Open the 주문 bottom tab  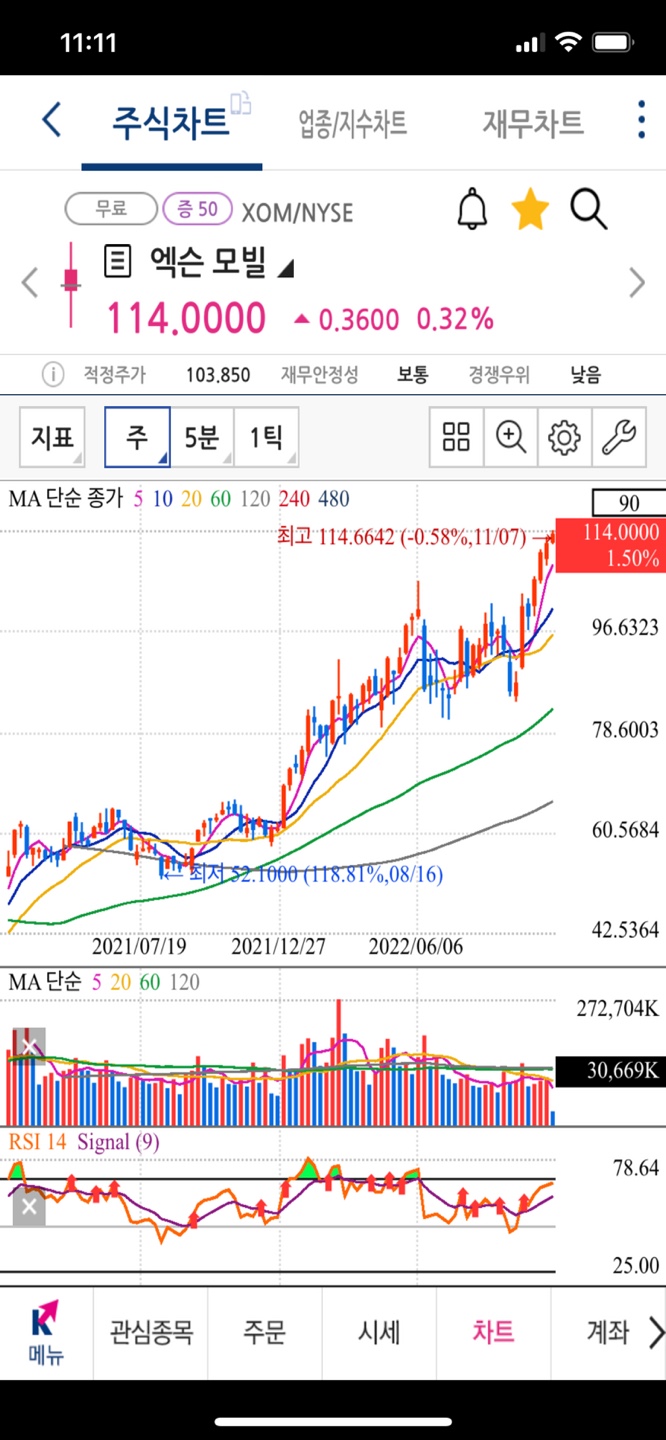coord(265,1332)
